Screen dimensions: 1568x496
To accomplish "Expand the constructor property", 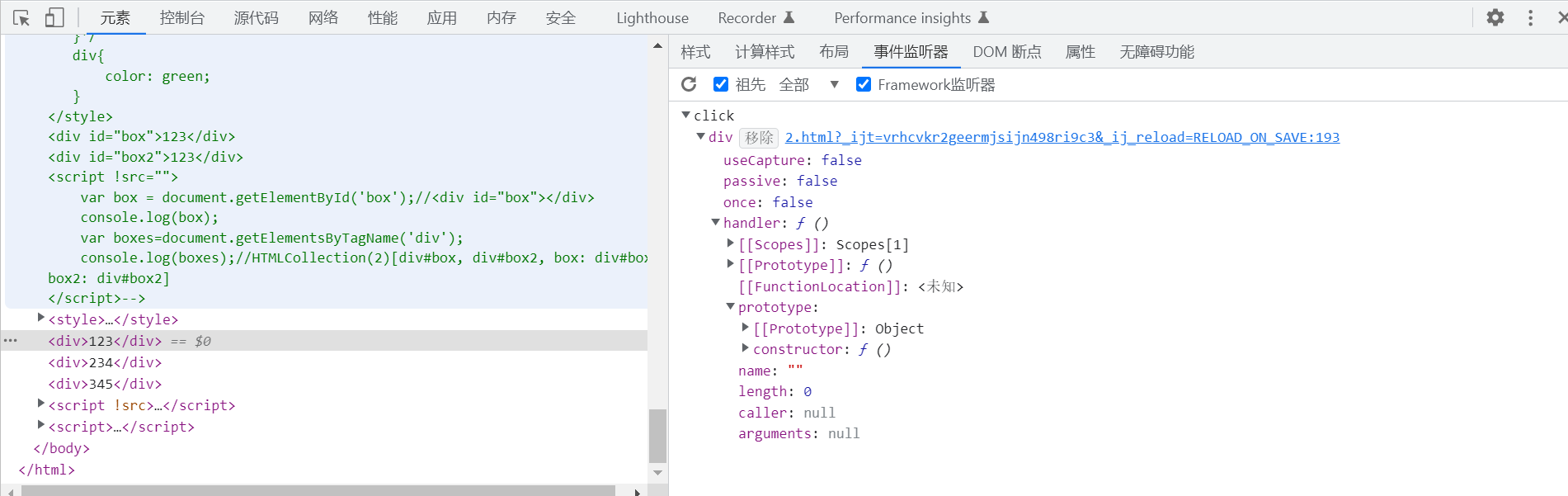I will click(x=745, y=348).
